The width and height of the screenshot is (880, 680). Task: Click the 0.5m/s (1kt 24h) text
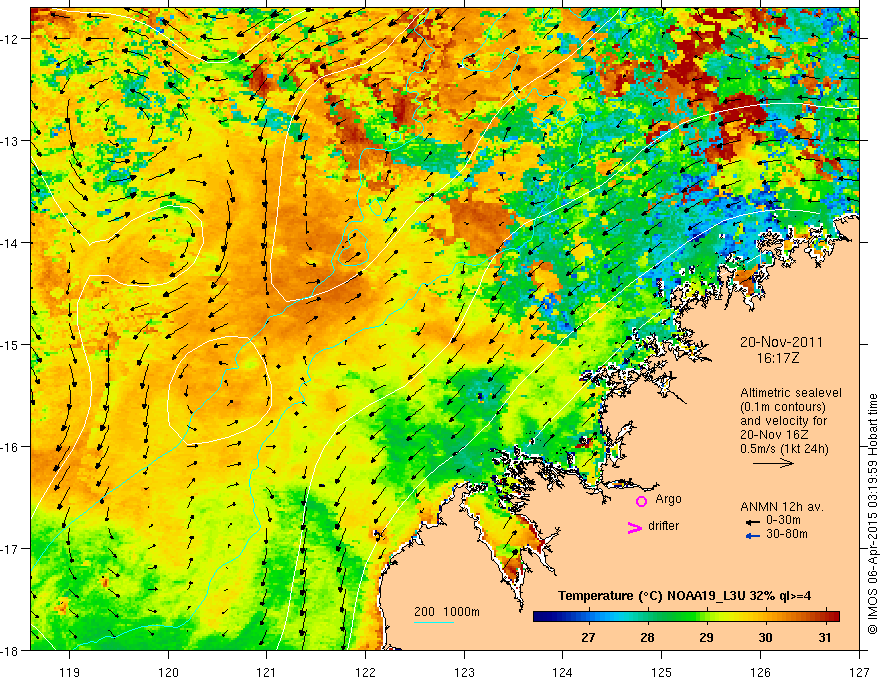click(784, 449)
